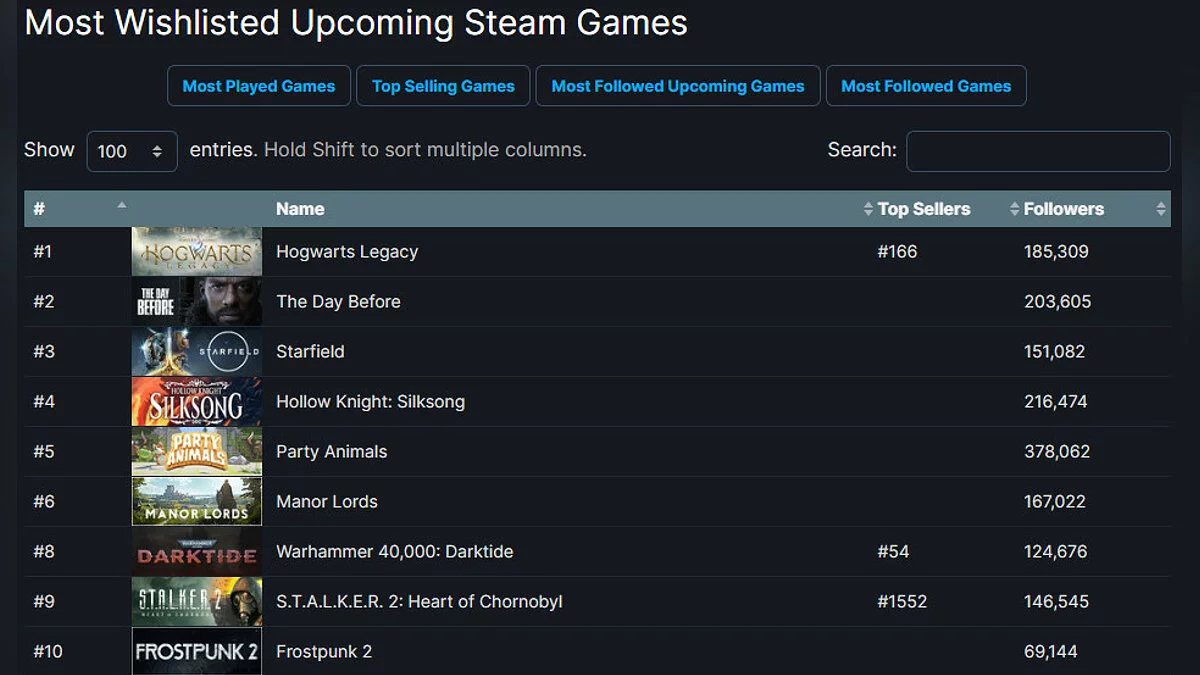Select the Silksong game thumbnail
The height and width of the screenshot is (675, 1200).
point(197,402)
